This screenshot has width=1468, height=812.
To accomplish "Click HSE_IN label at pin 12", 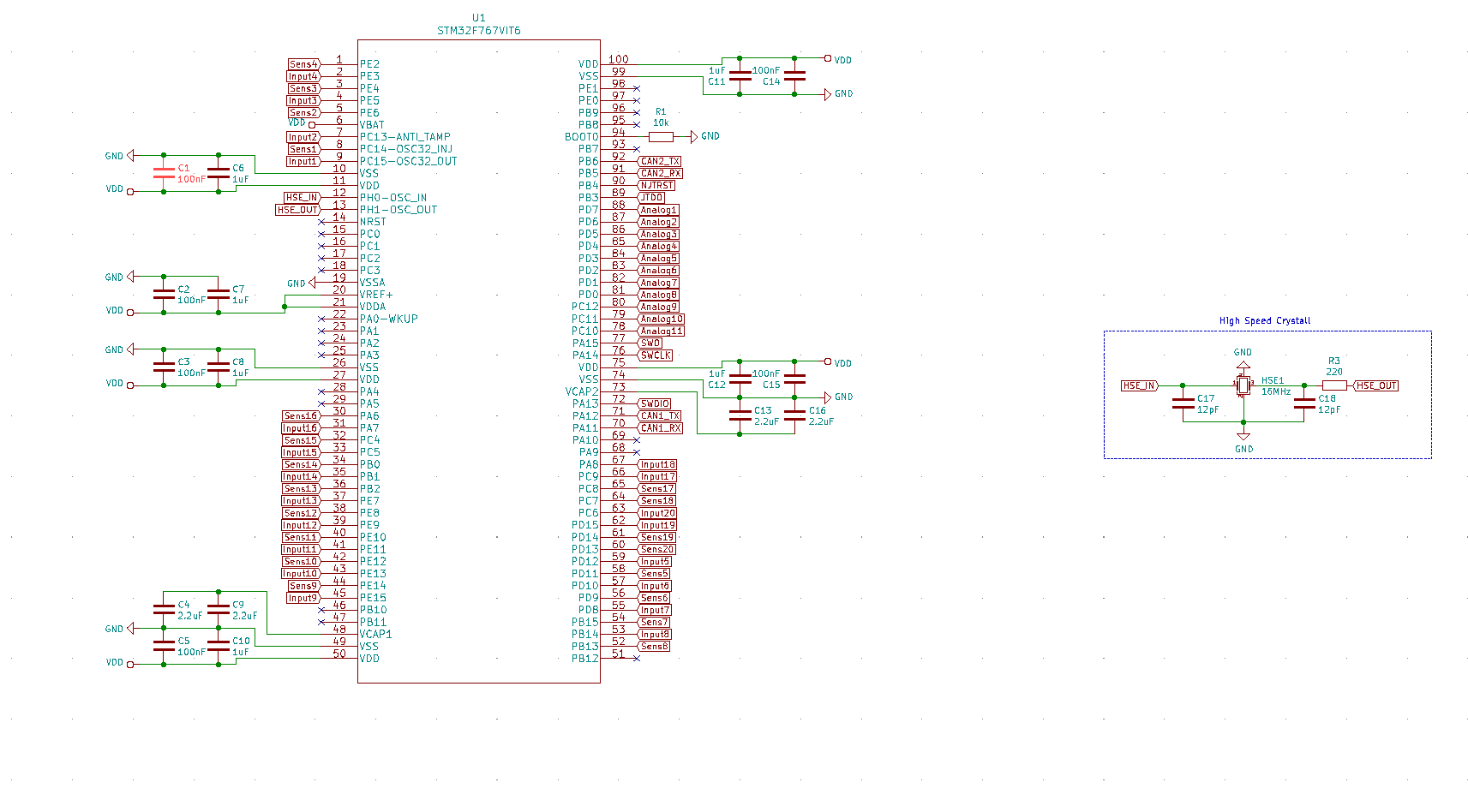I will [x=302, y=198].
